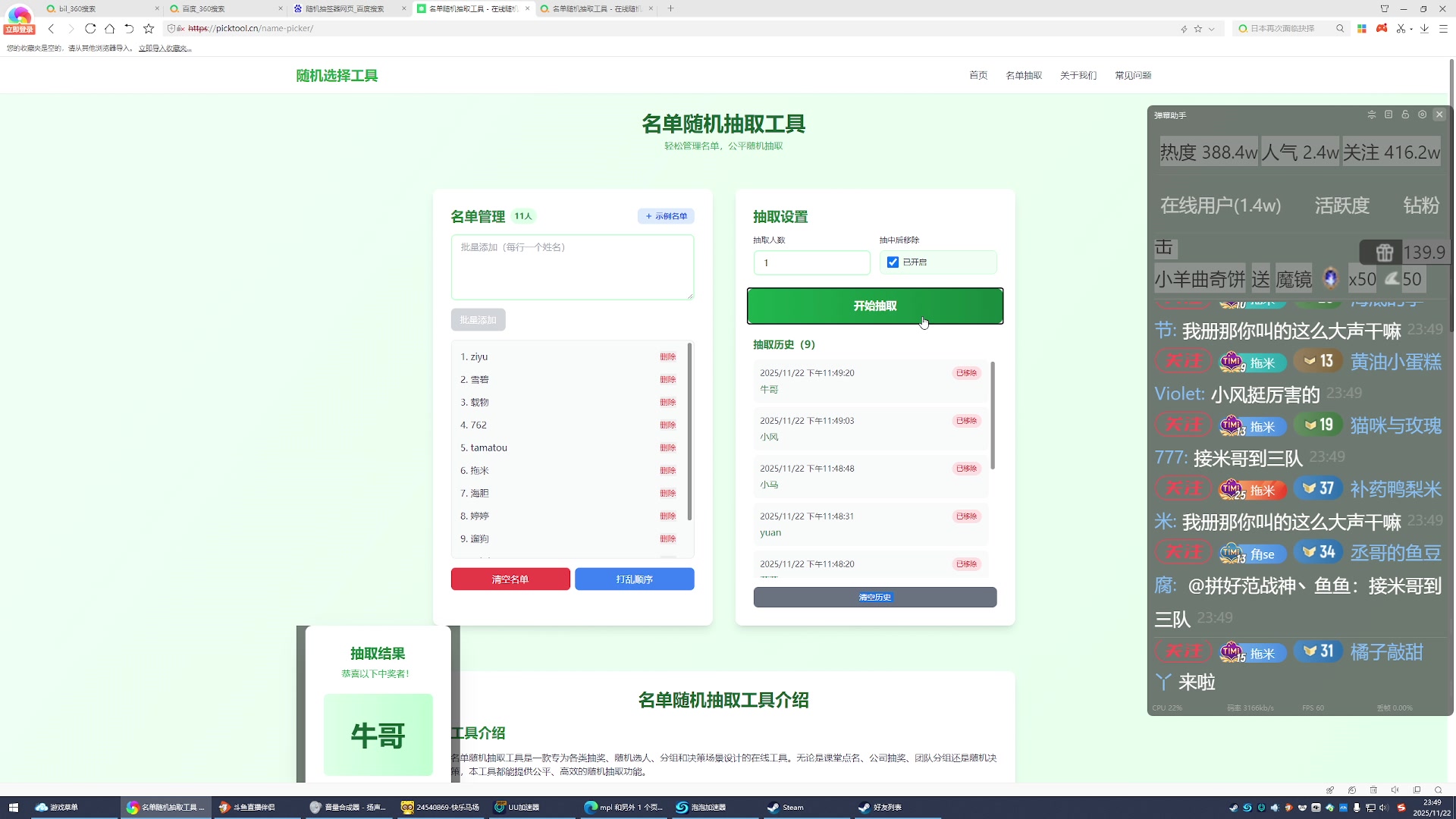Open the browser hamburger menu
This screenshot has height=819, width=1456.
[x=1445, y=28]
